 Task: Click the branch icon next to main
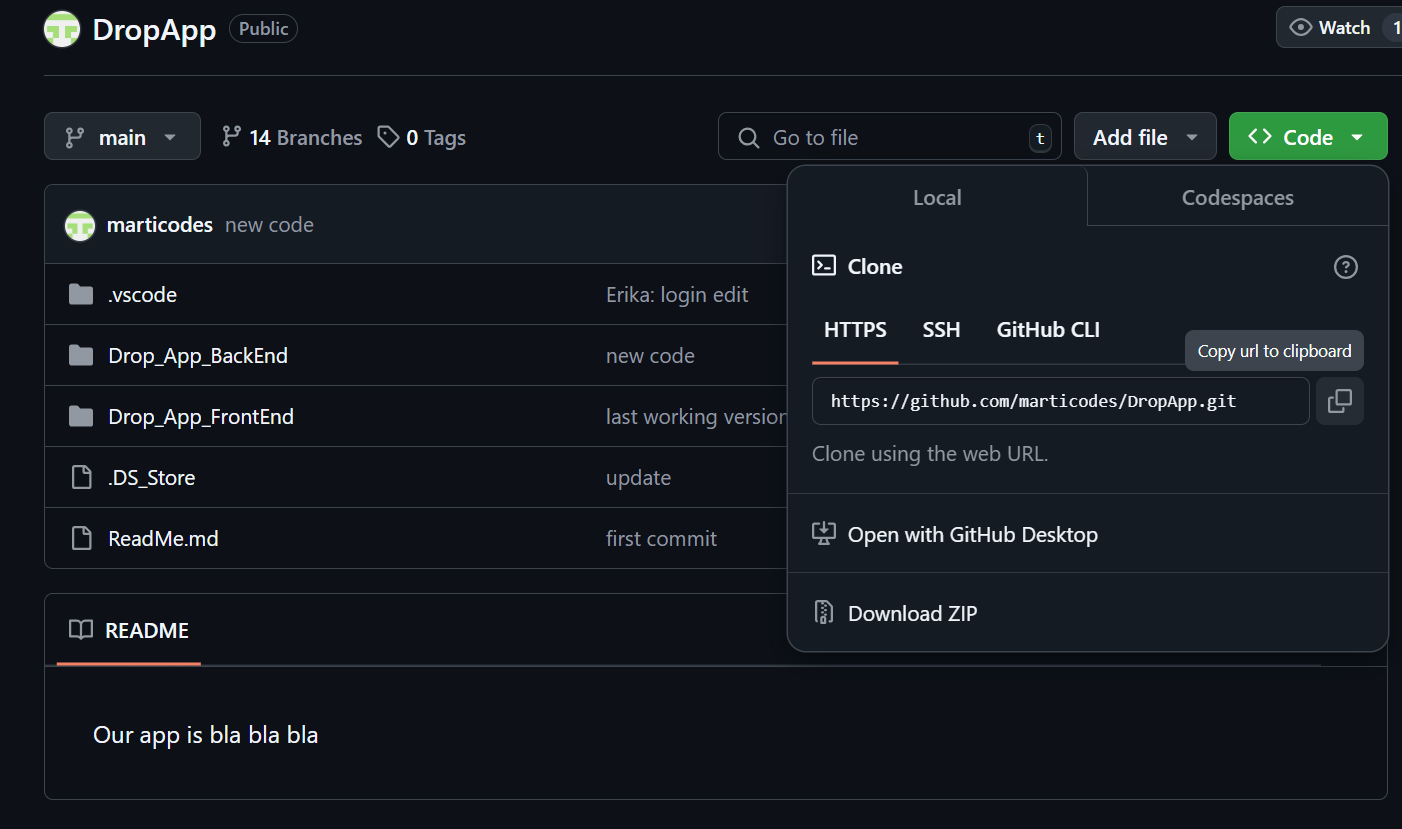coord(73,136)
